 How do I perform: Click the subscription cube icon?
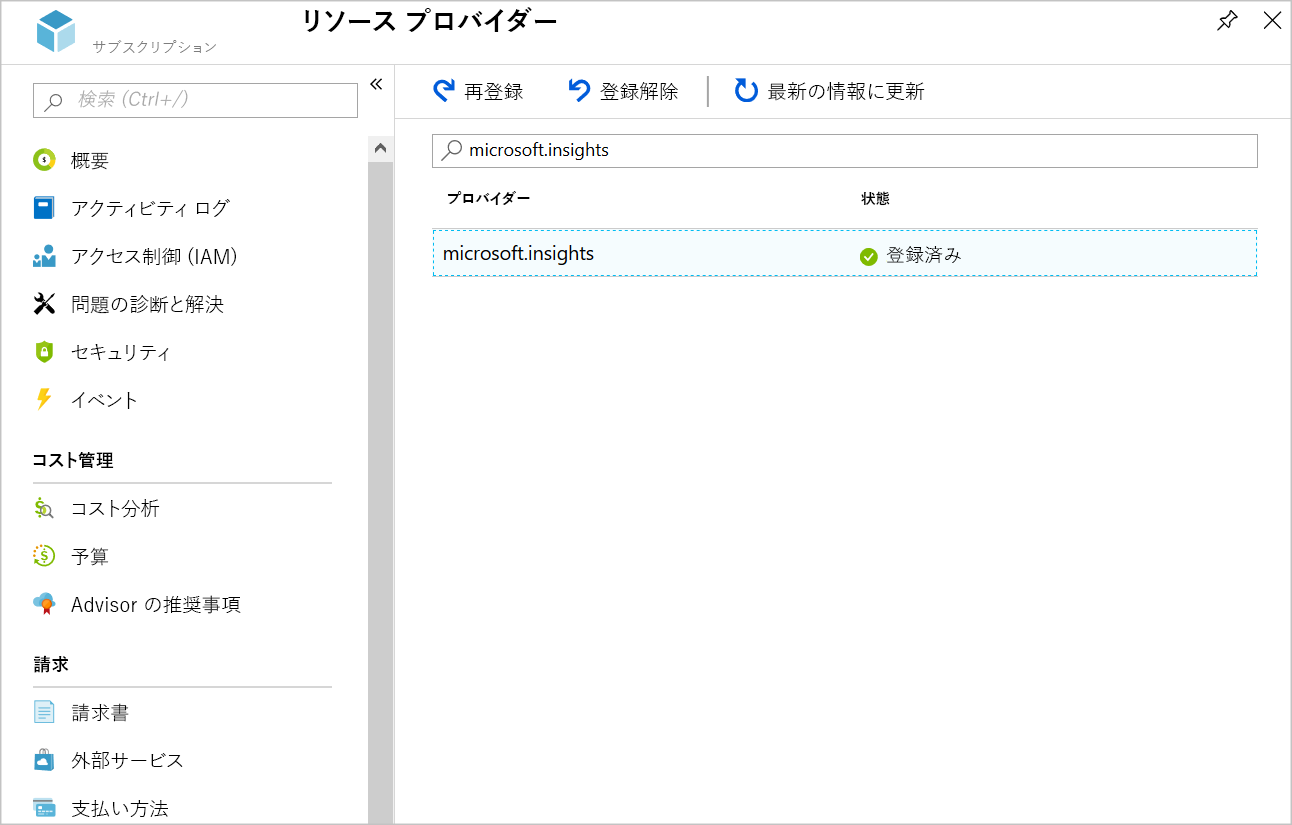point(56,31)
